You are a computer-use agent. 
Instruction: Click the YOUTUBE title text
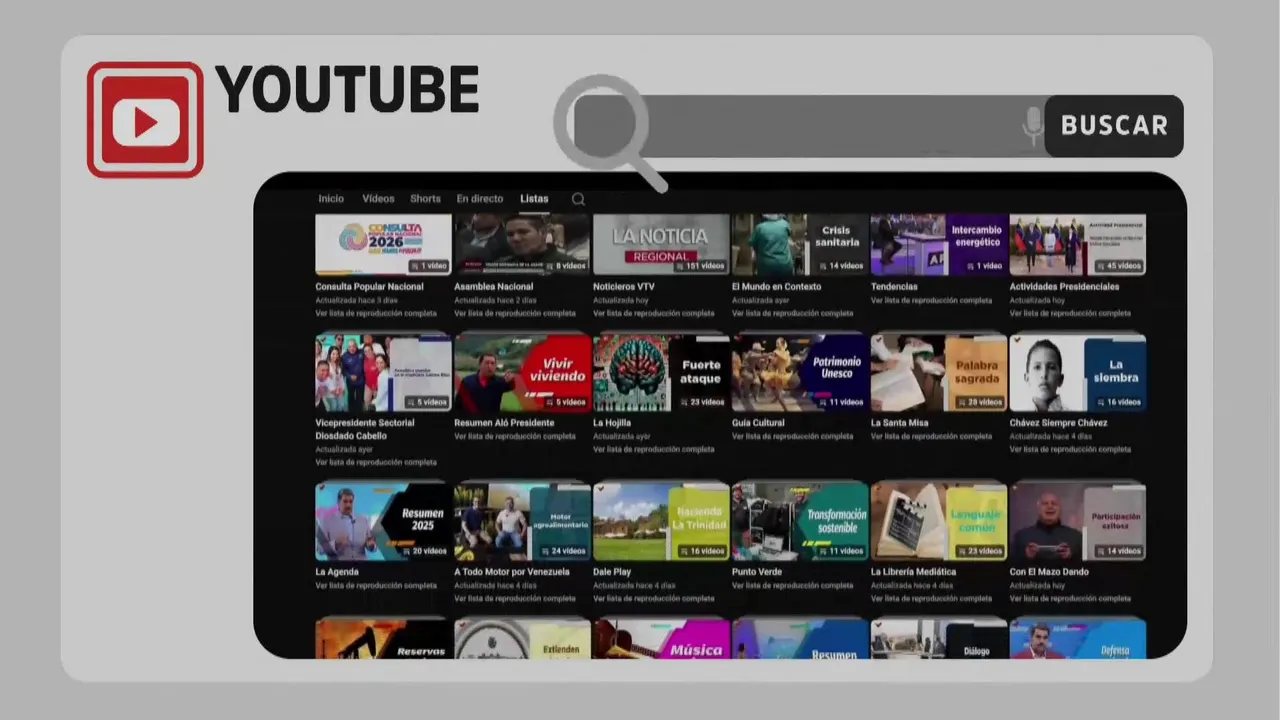coord(347,90)
